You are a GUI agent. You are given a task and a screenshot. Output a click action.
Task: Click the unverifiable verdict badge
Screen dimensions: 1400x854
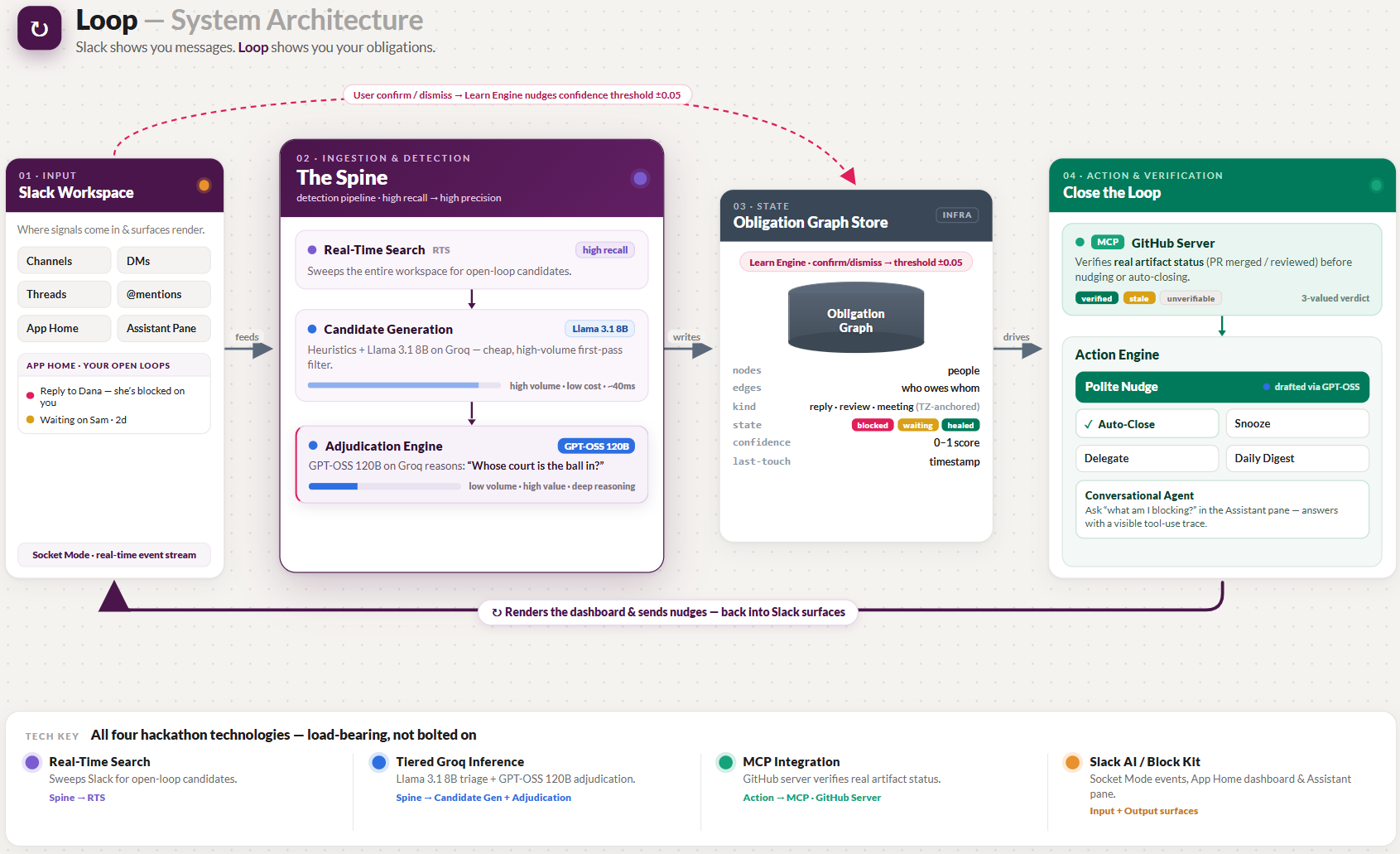1191,299
